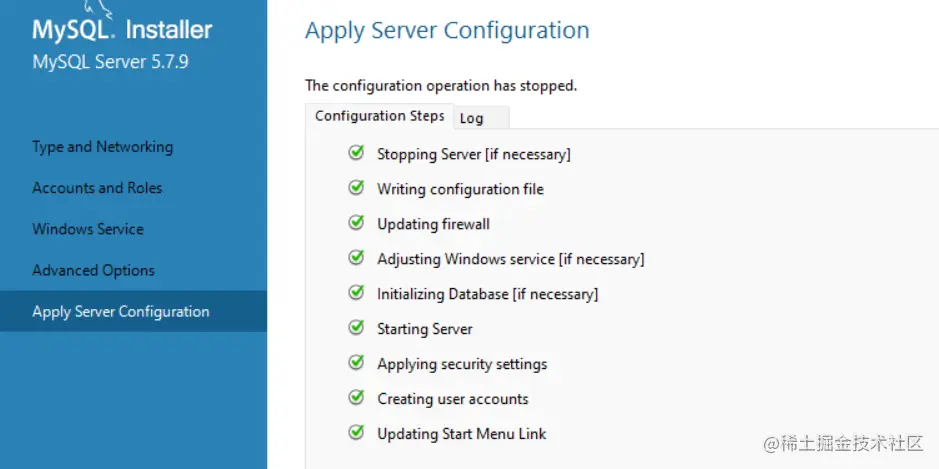Select Apply Server Configuration sidebar item
The height and width of the screenshot is (469, 939).
coord(133,311)
